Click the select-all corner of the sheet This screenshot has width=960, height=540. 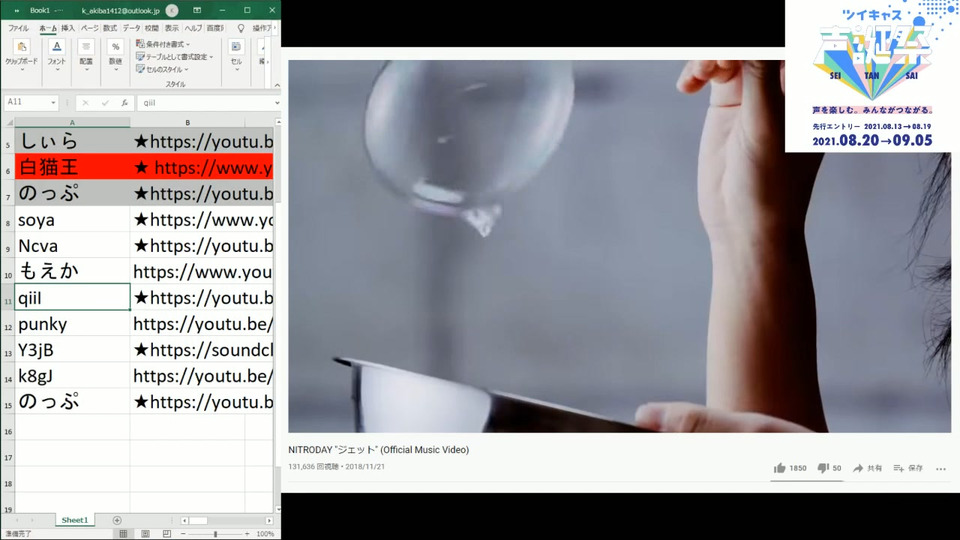[7, 122]
